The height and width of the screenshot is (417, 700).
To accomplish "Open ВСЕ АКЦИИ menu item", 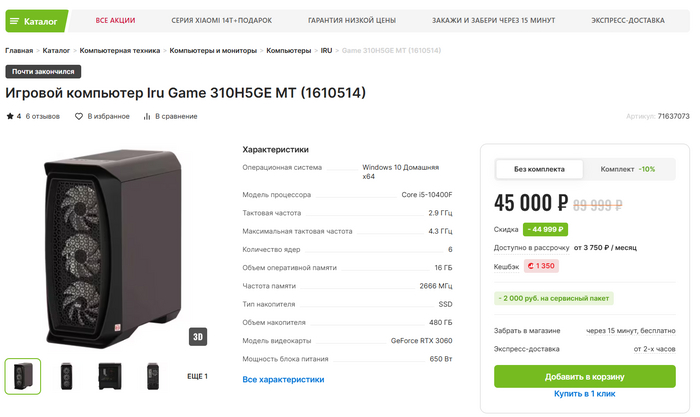I will pos(115,20).
